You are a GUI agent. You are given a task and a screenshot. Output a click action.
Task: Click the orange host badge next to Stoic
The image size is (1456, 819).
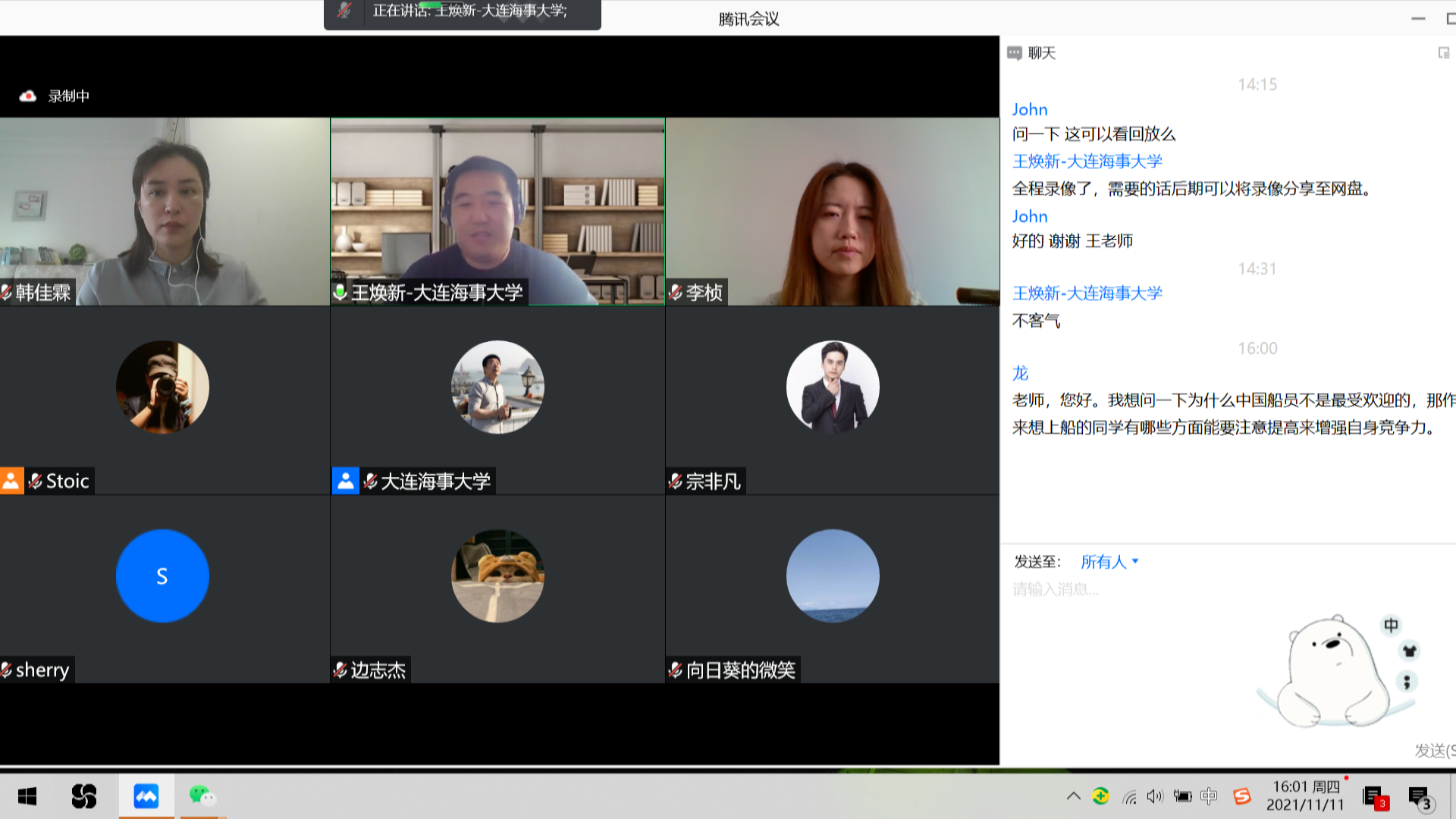coord(11,481)
